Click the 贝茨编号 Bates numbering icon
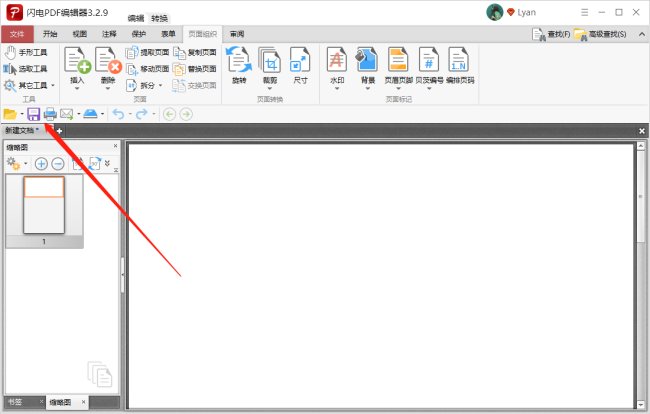 (429, 64)
